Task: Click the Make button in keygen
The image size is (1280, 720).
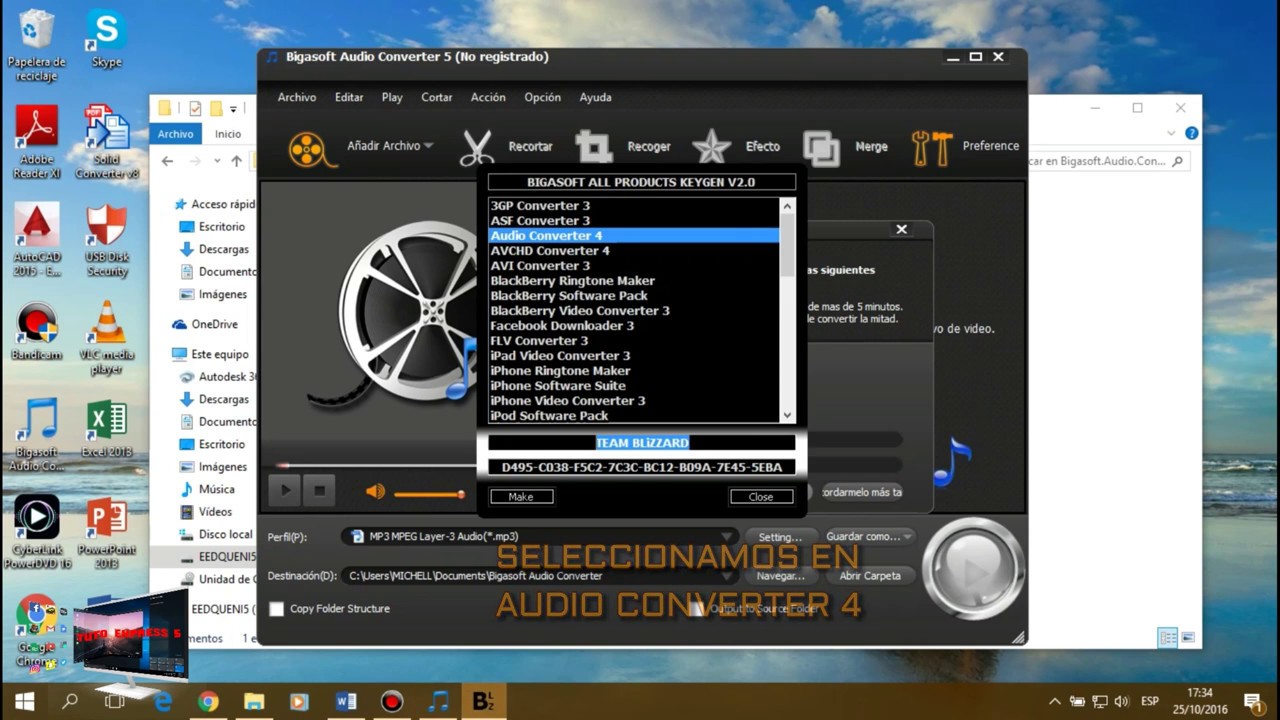Action: click(521, 497)
